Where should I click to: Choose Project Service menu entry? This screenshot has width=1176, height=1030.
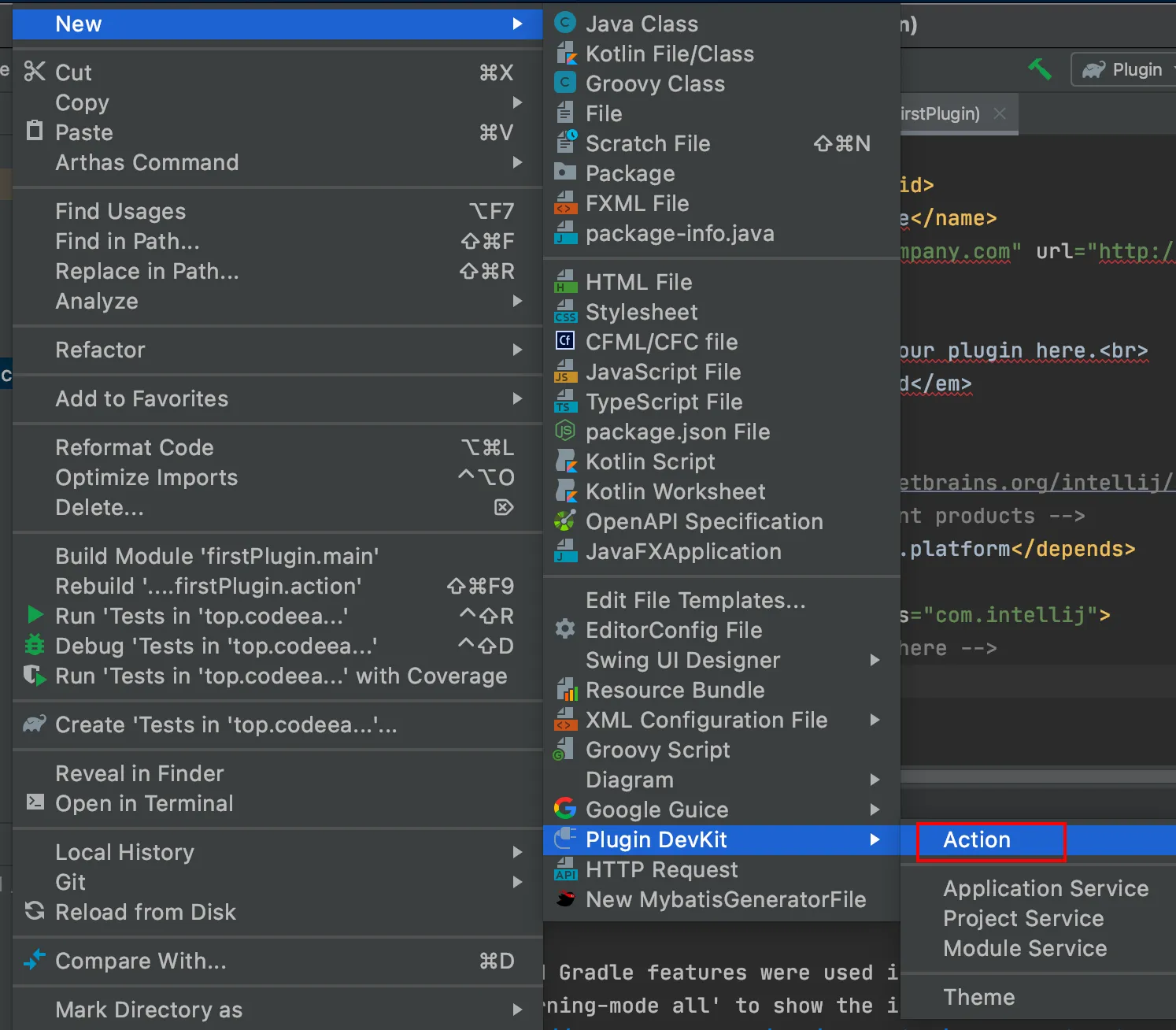[x=1037, y=918]
